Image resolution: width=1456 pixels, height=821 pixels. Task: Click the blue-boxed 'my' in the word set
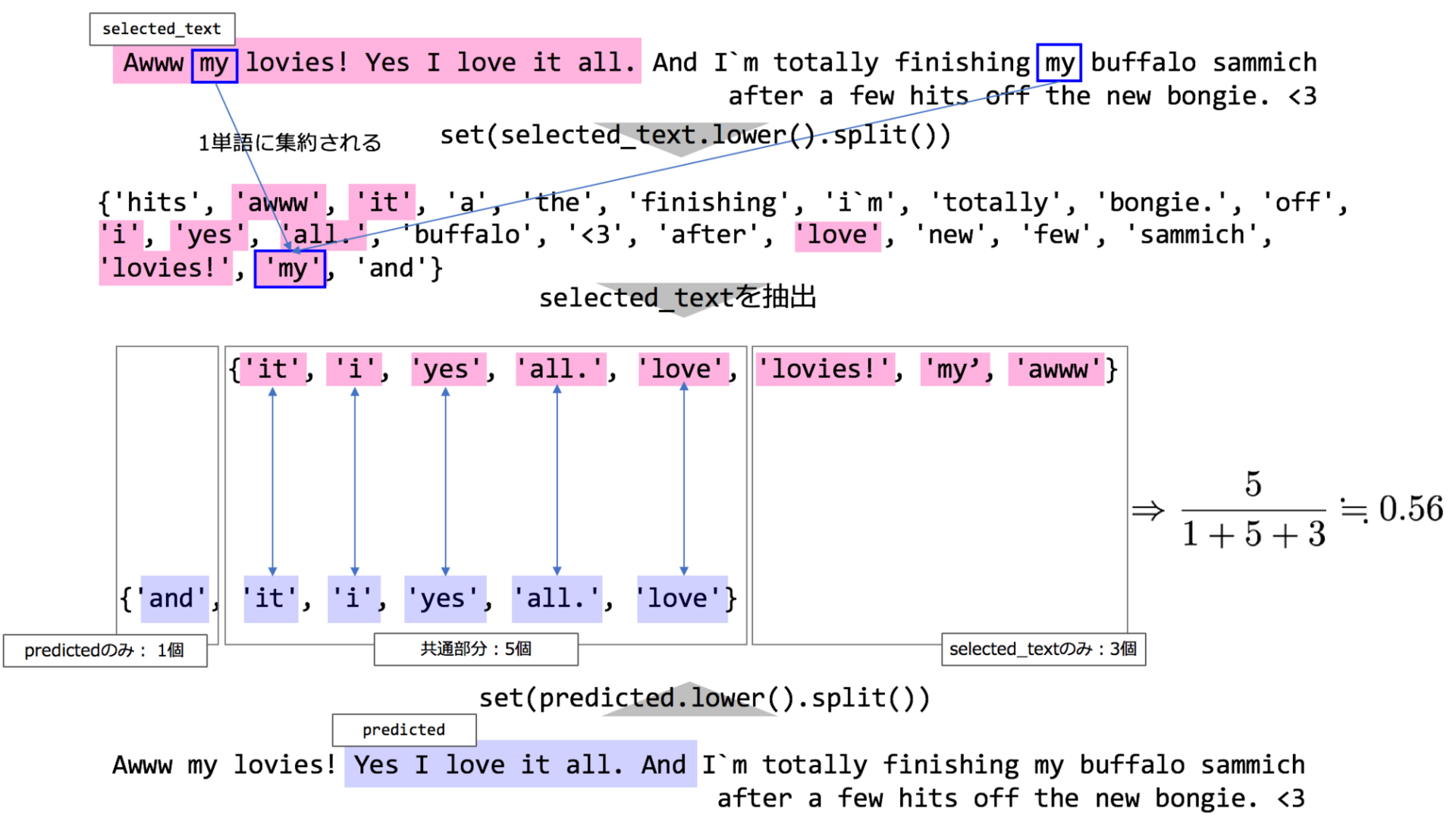coord(290,268)
